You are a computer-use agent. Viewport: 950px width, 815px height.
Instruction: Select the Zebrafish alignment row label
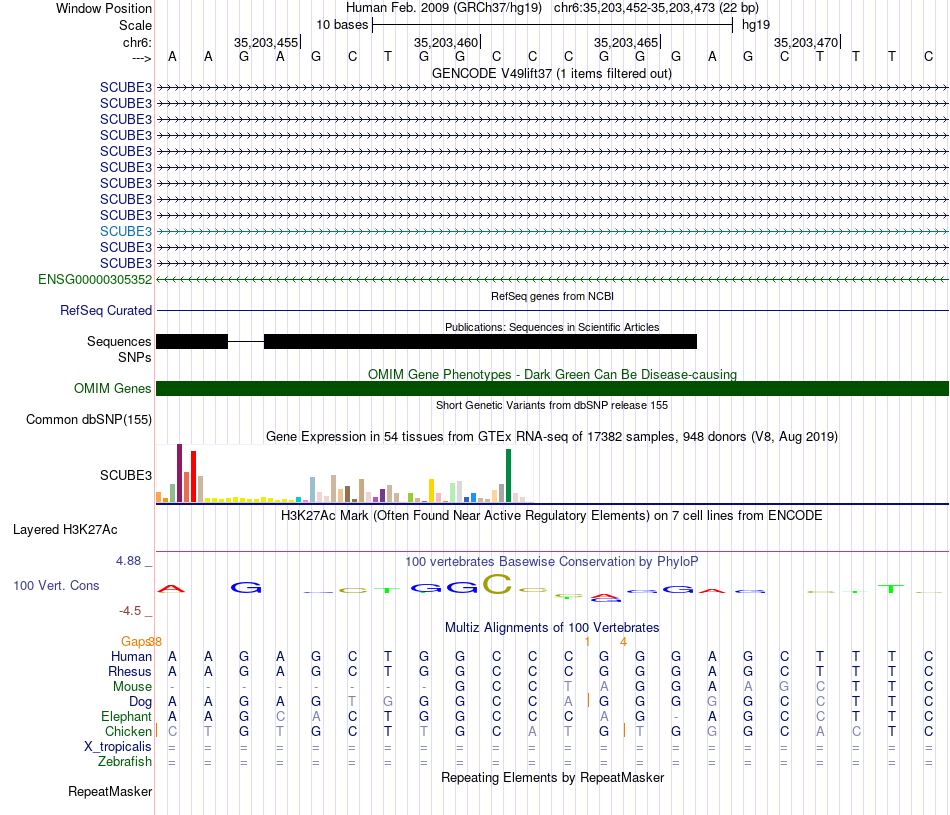click(125, 761)
